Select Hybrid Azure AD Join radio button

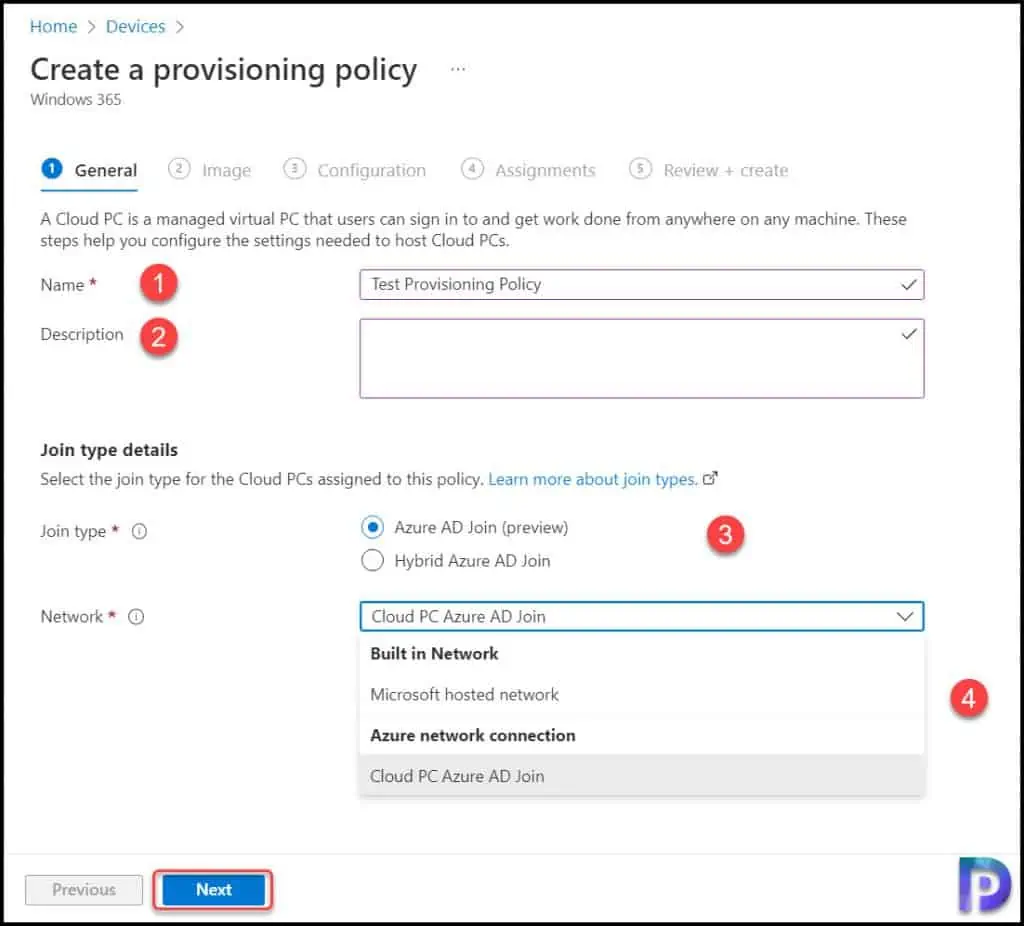coord(372,560)
